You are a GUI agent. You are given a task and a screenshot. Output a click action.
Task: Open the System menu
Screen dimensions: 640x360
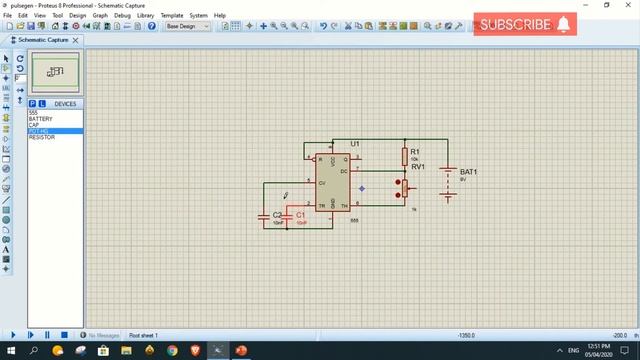[198, 16]
